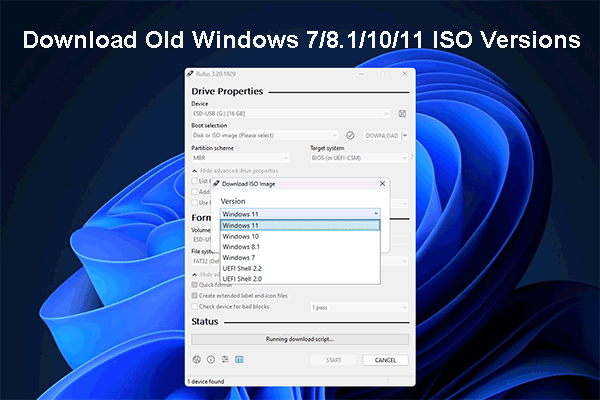The width and height of the screenshot is (600, 400).
Task: Select Windows 8.1 from the list
Action: tap(300, 247)
